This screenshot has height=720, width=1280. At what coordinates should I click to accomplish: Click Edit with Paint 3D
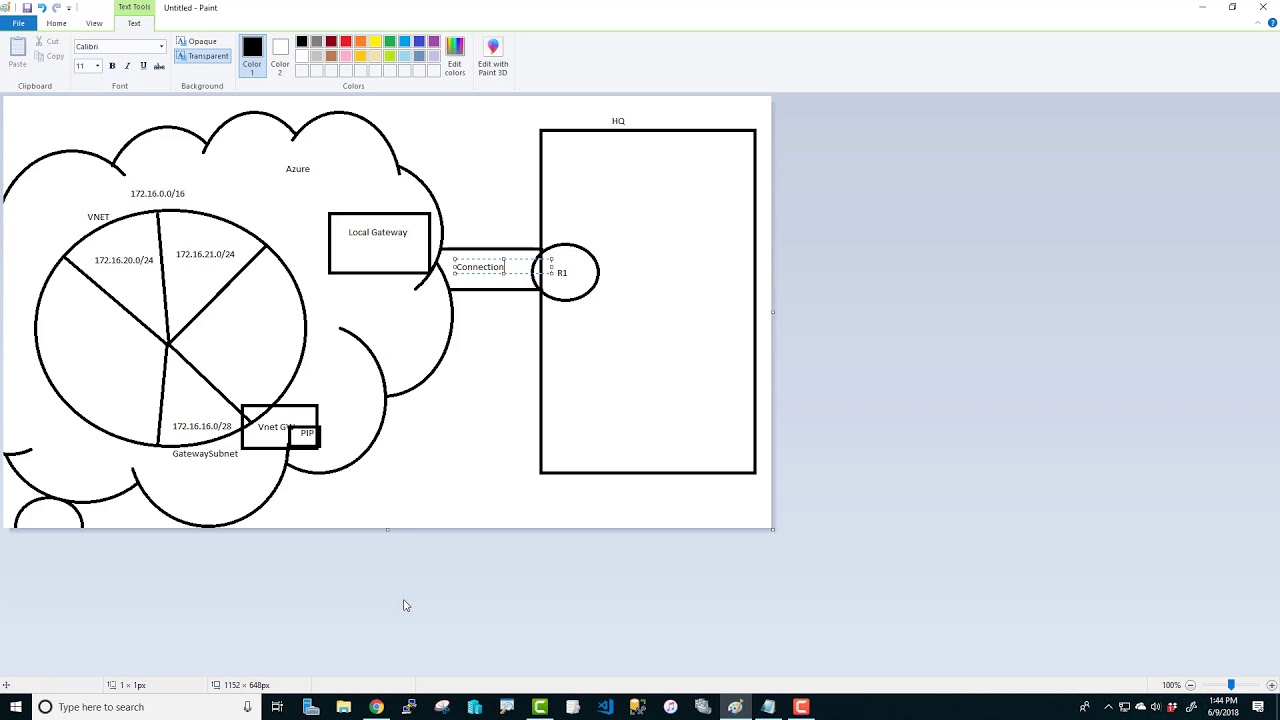[x=493, y=56]
